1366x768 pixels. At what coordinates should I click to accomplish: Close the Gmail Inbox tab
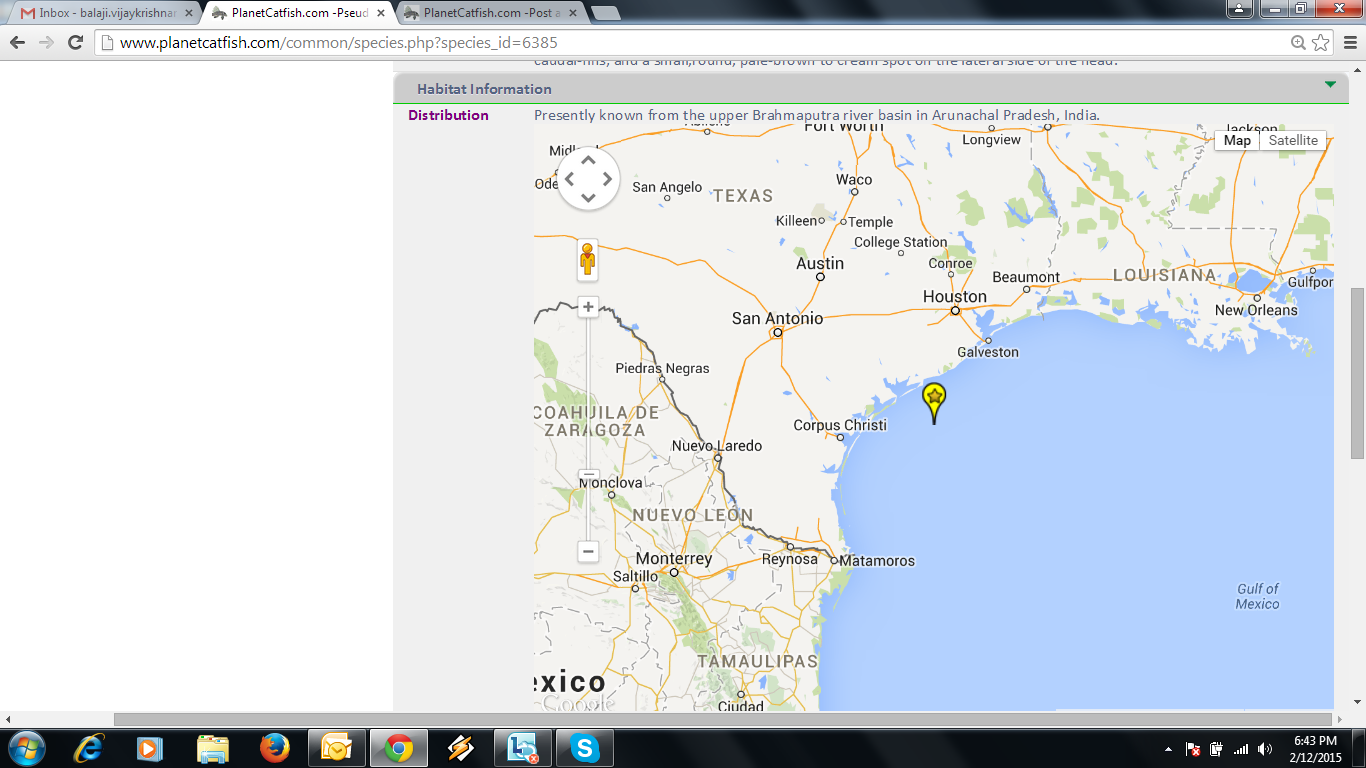click(x=189, y=13)
